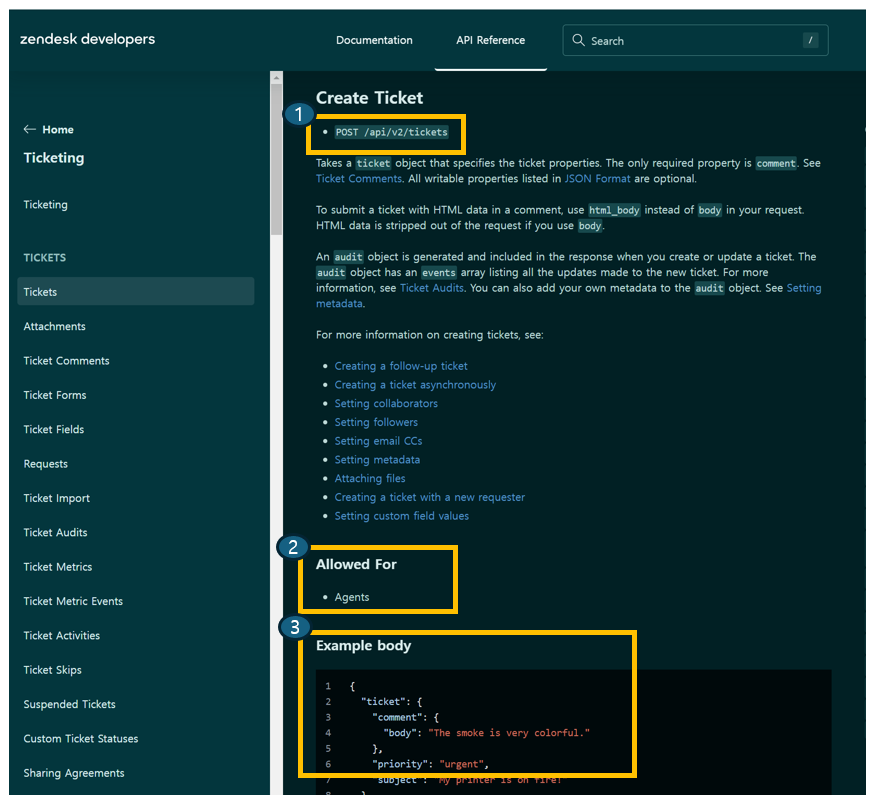Select Ticket Fields in the sidebar
Viewport: 879px width, 805px height.
54,429
